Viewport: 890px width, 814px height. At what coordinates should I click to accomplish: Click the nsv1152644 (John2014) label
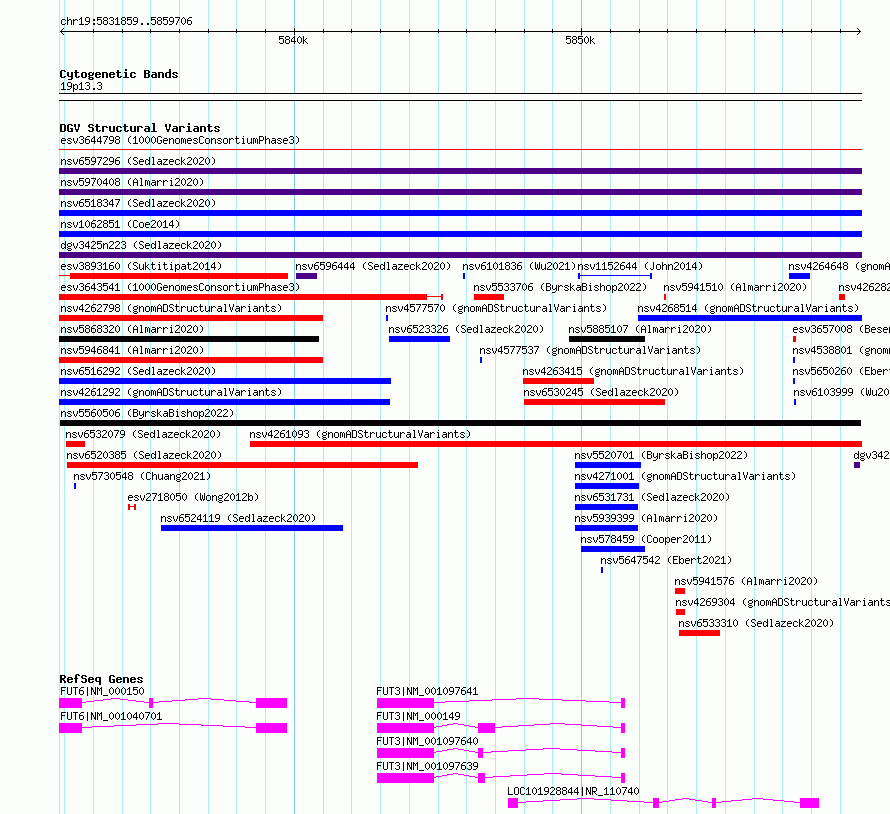640,266
